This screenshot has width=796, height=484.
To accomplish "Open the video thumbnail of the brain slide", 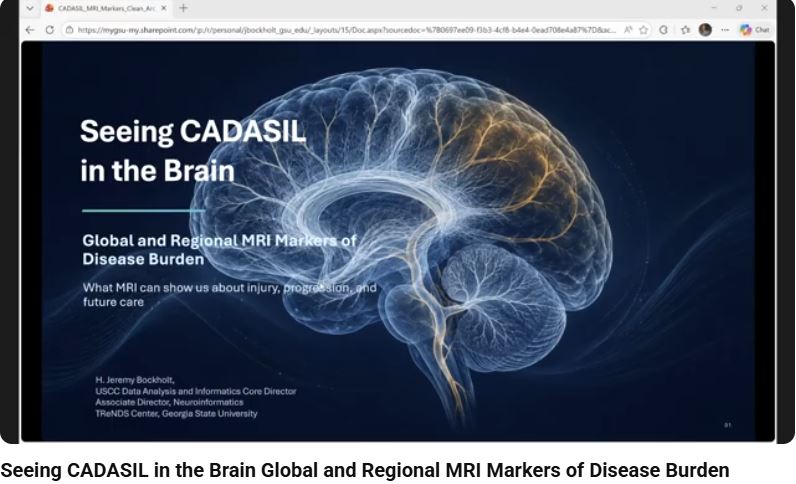I will click(x=397, y=221).
